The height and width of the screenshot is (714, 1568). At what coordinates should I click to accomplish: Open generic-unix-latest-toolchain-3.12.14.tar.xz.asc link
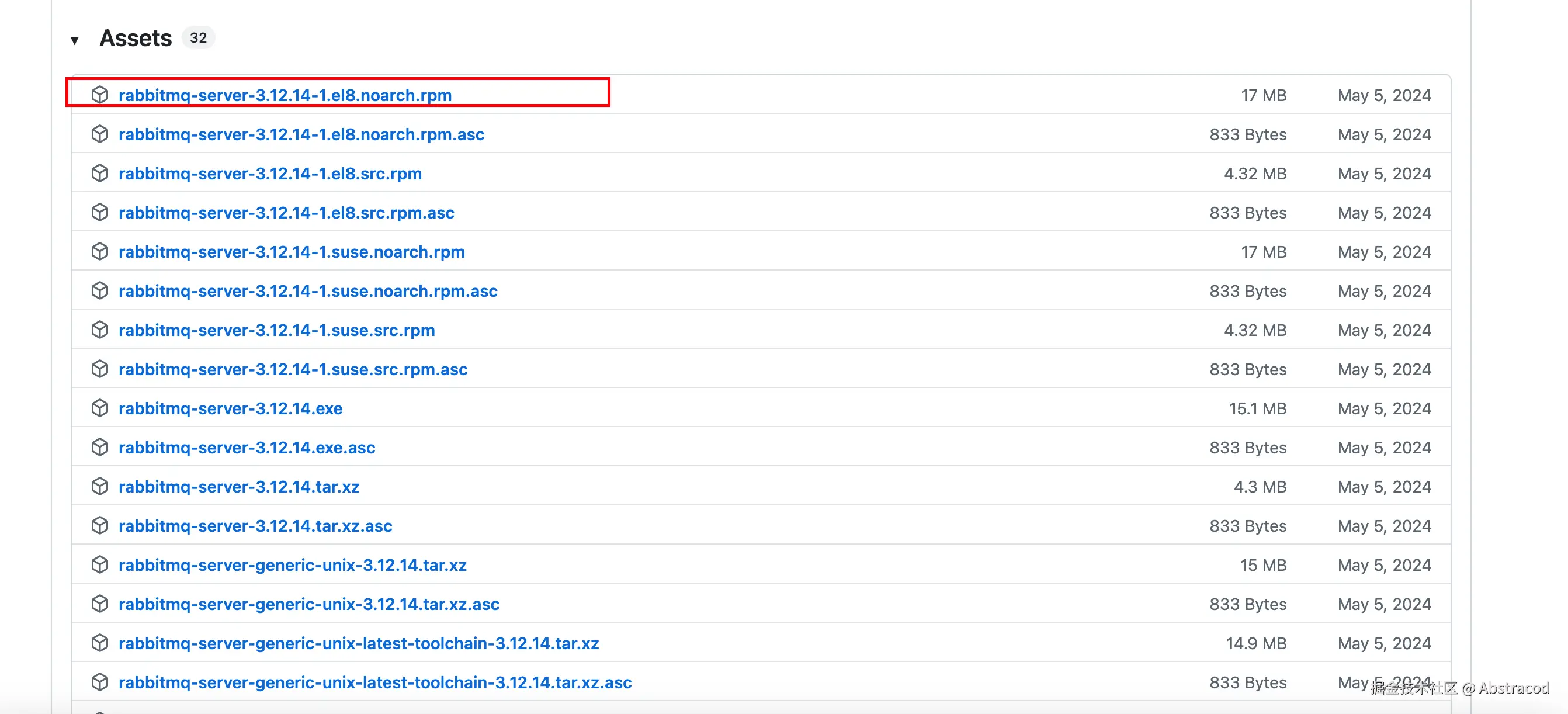(x=376, y=683)
